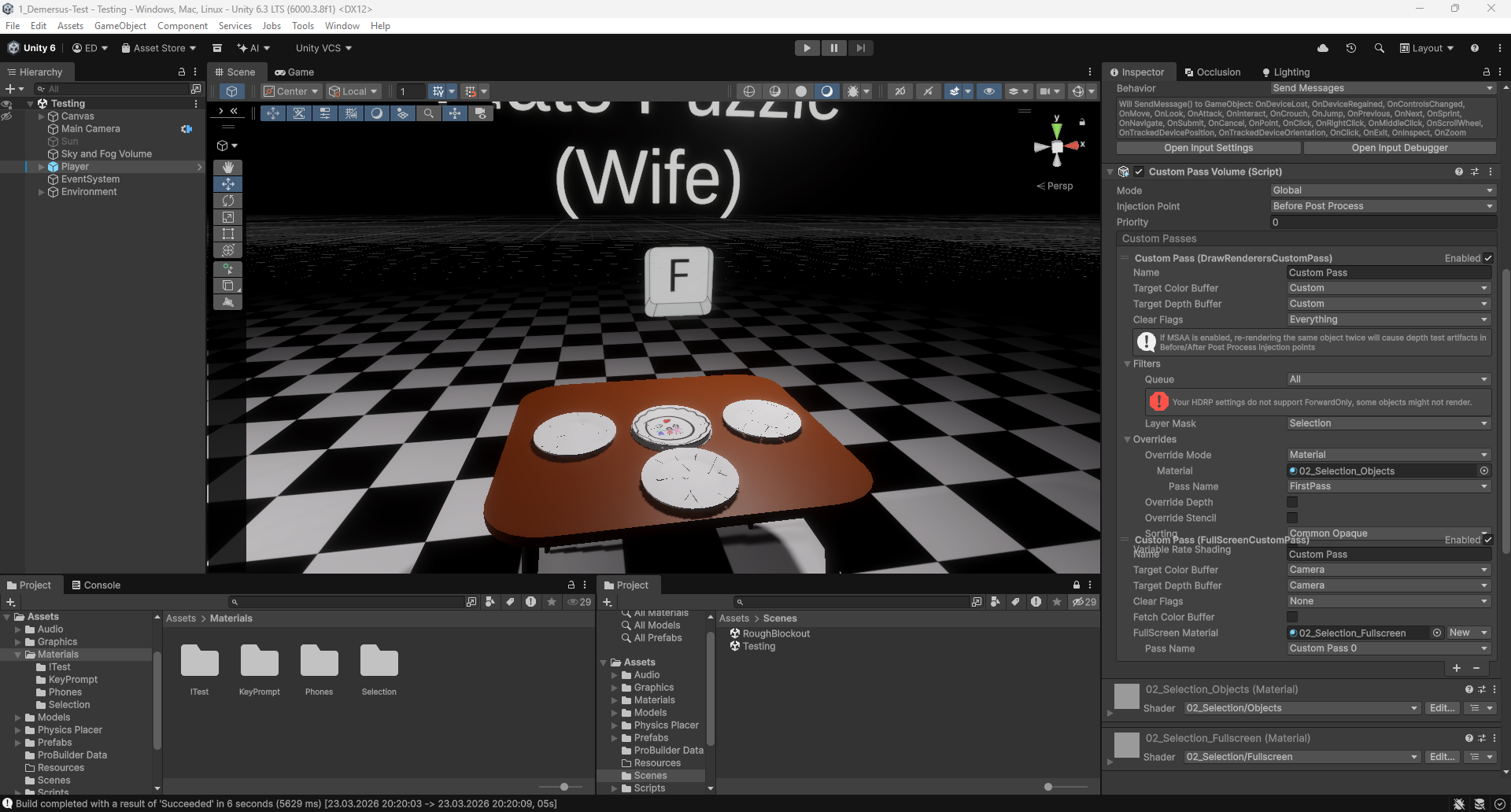Screen dimensions: 1511x812
Task: Disable the Custom Pass Volume script checkbox
Action: point(1139,172)
